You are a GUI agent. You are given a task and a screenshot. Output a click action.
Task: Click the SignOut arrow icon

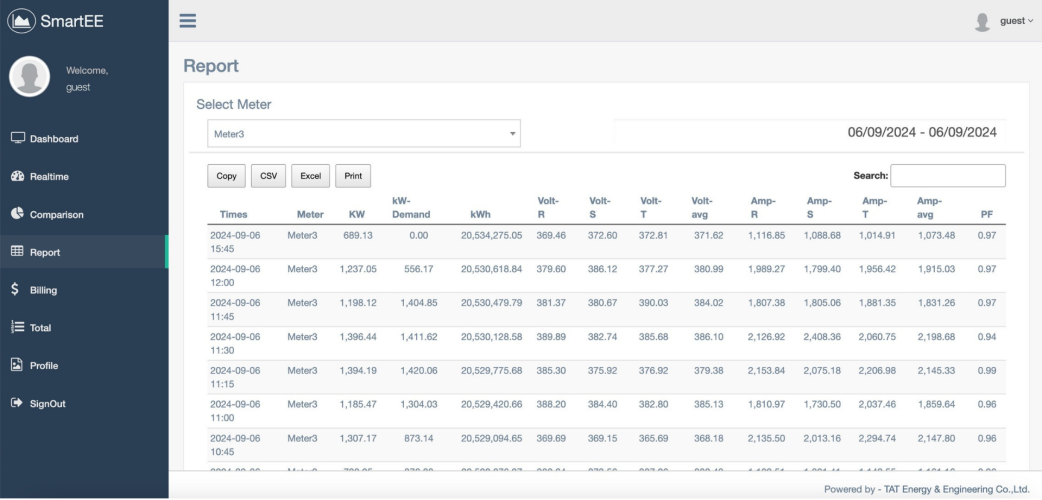(17, 403)
